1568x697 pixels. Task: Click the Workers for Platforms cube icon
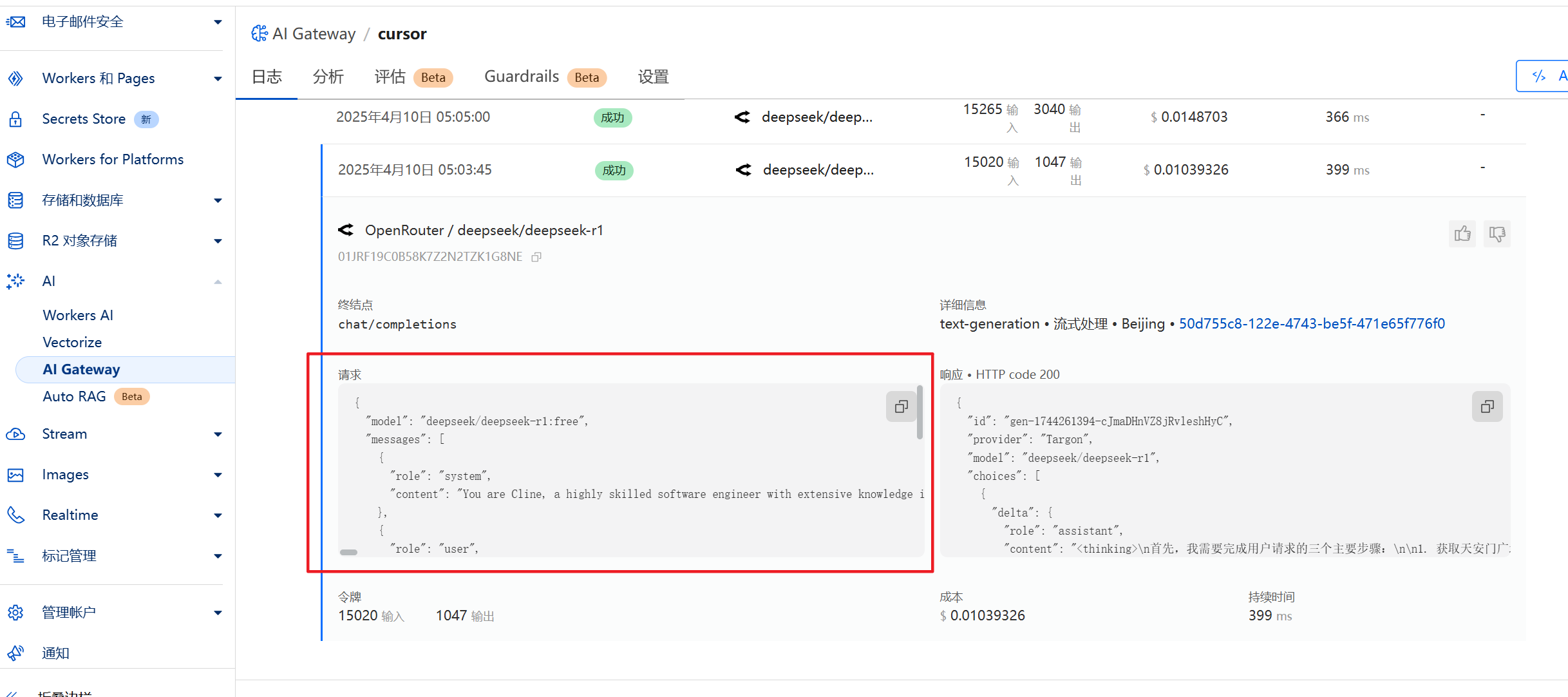[16, 160]
